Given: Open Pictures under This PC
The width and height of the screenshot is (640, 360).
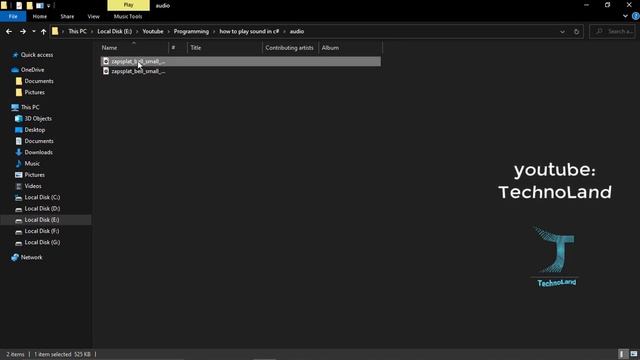Looking at the screenshot, I should click(x=34, y=175).
